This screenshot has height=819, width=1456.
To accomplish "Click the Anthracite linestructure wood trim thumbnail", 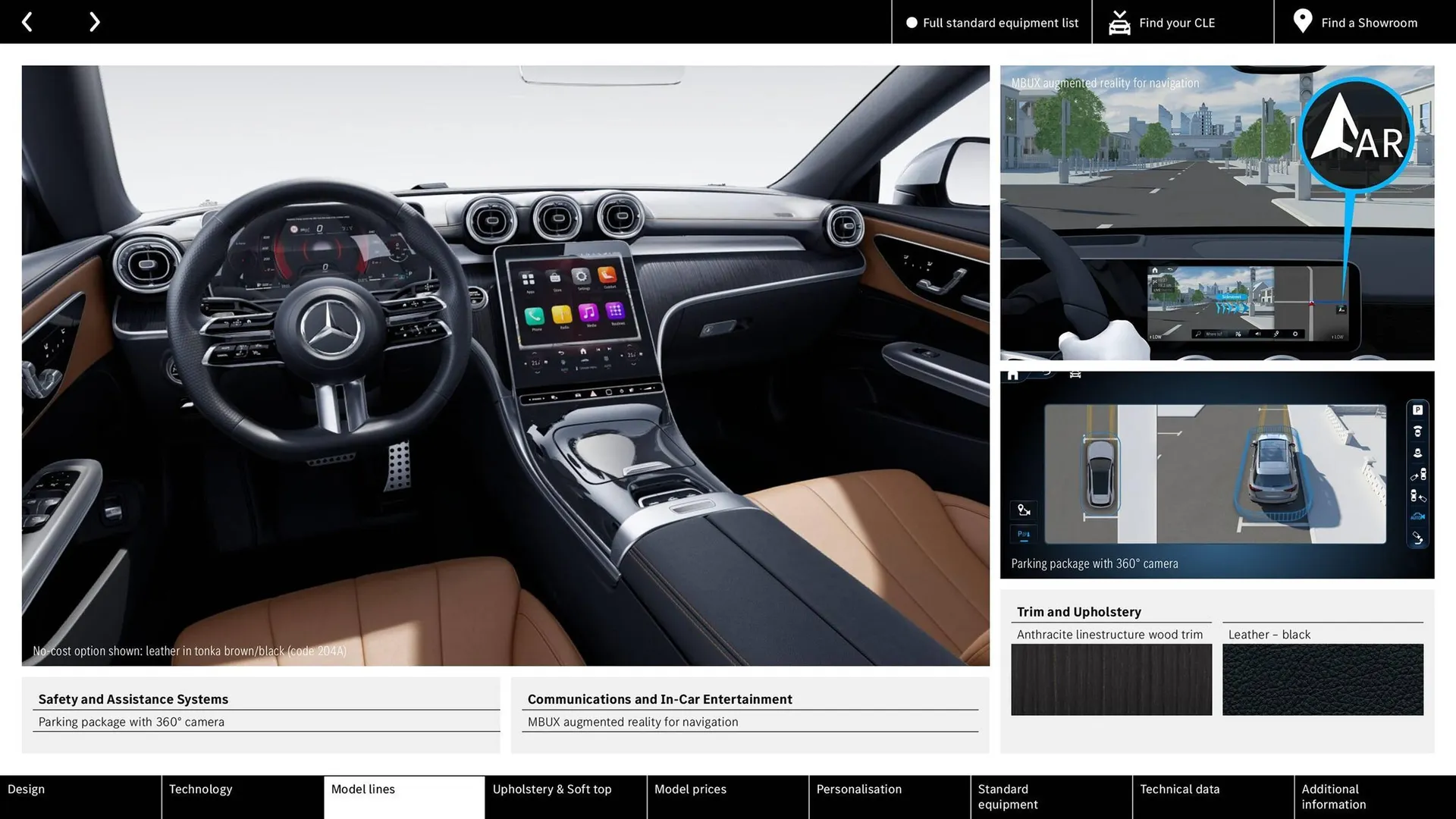I will click(x=1111, y=679).
